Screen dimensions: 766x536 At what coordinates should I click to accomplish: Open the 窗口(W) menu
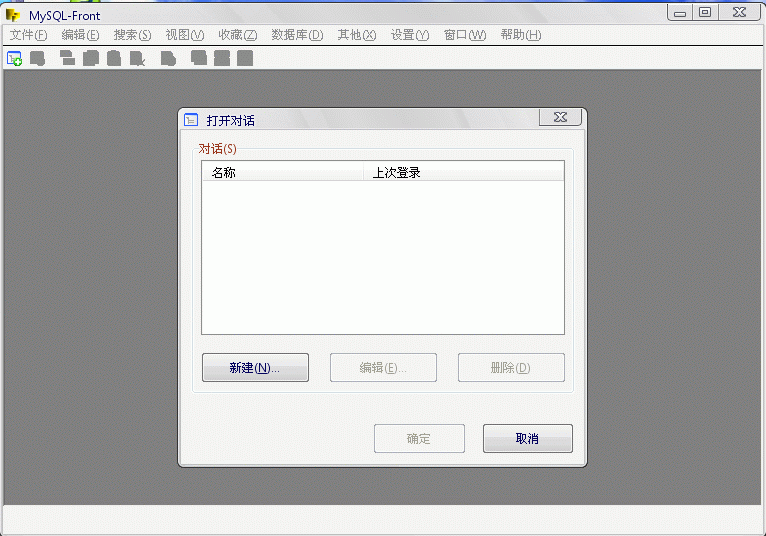465,35
